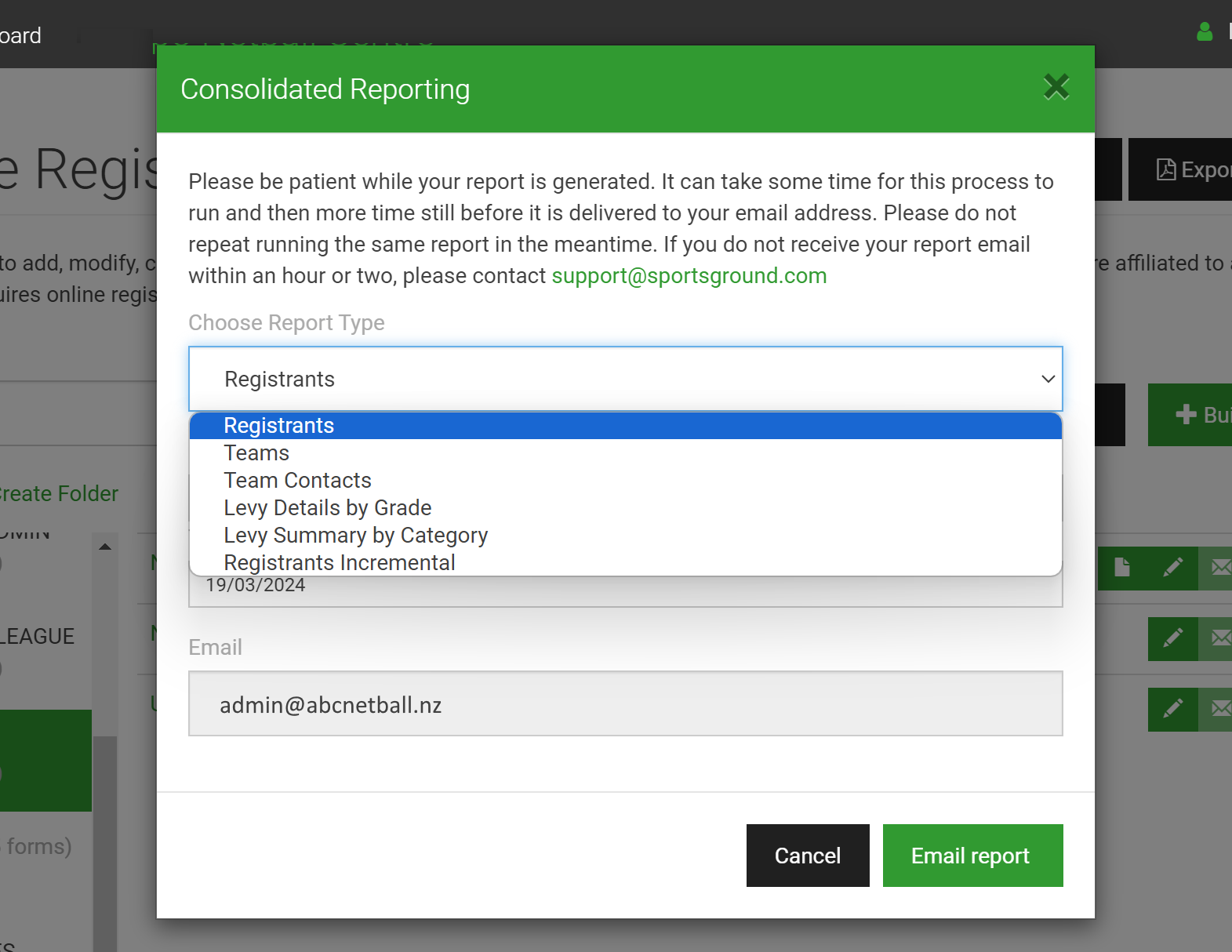Click the user profile icon

point(1205,31)
